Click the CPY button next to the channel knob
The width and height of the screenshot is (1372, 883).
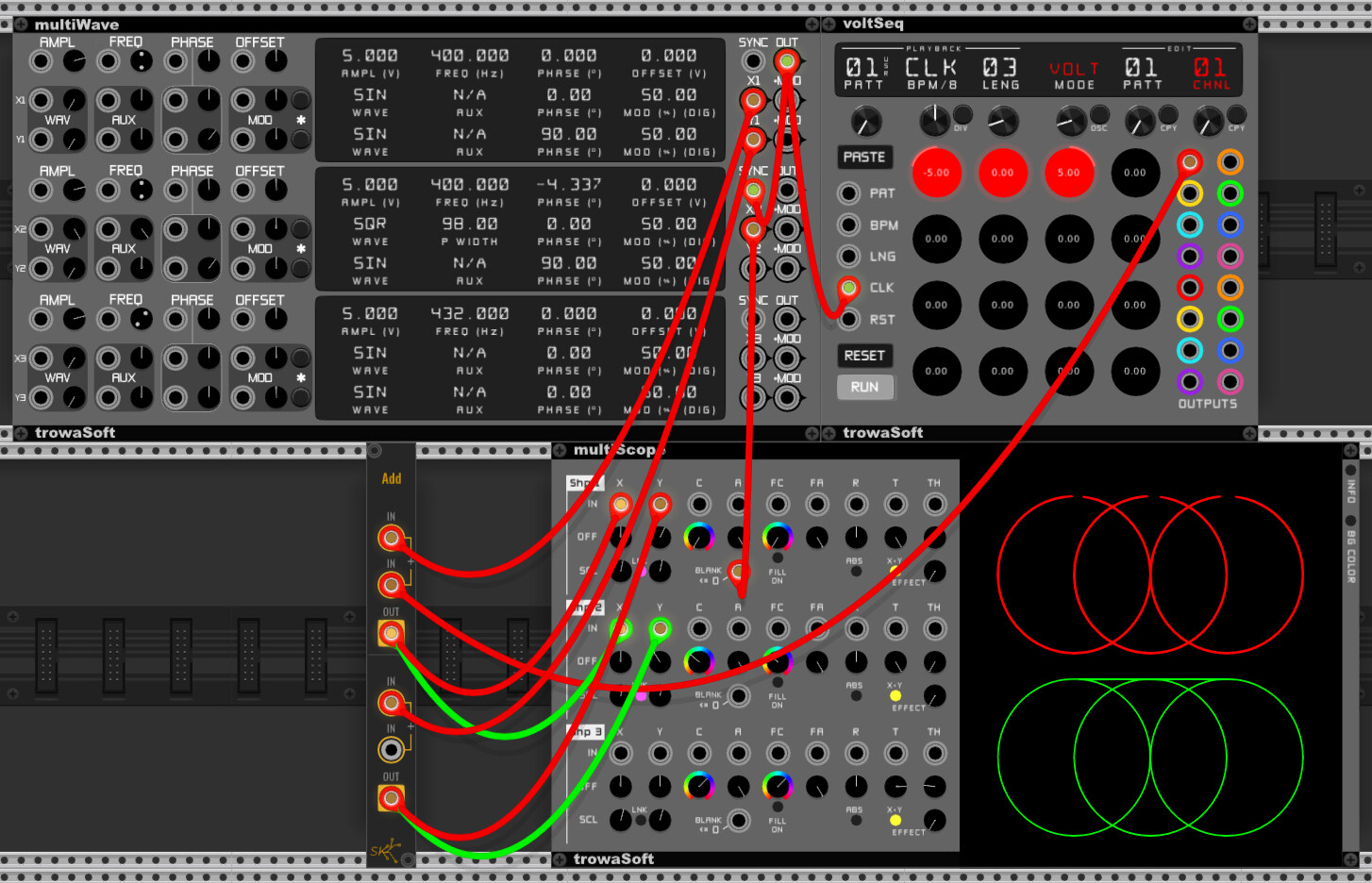(1236, 116)
